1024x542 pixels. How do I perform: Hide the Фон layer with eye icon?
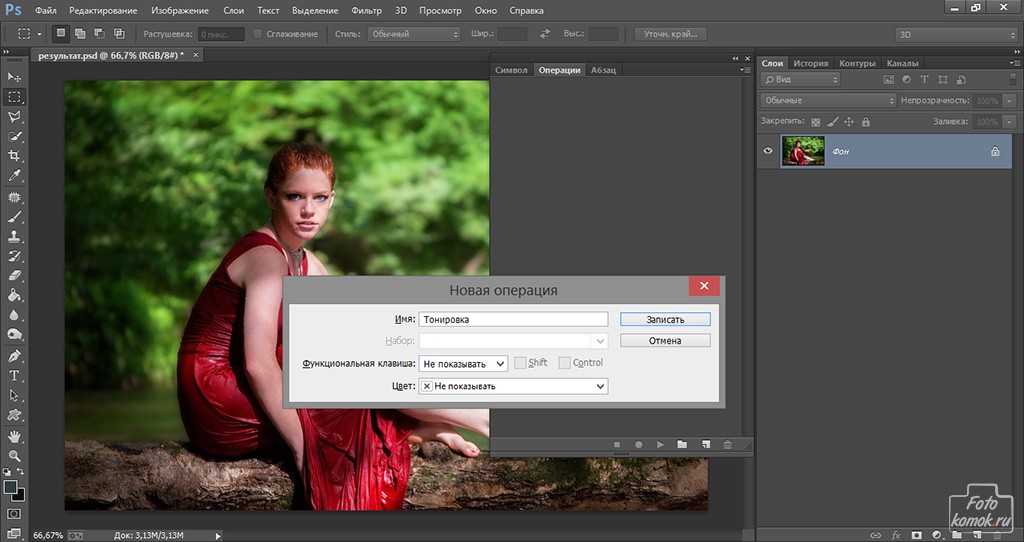pos(769,151)
